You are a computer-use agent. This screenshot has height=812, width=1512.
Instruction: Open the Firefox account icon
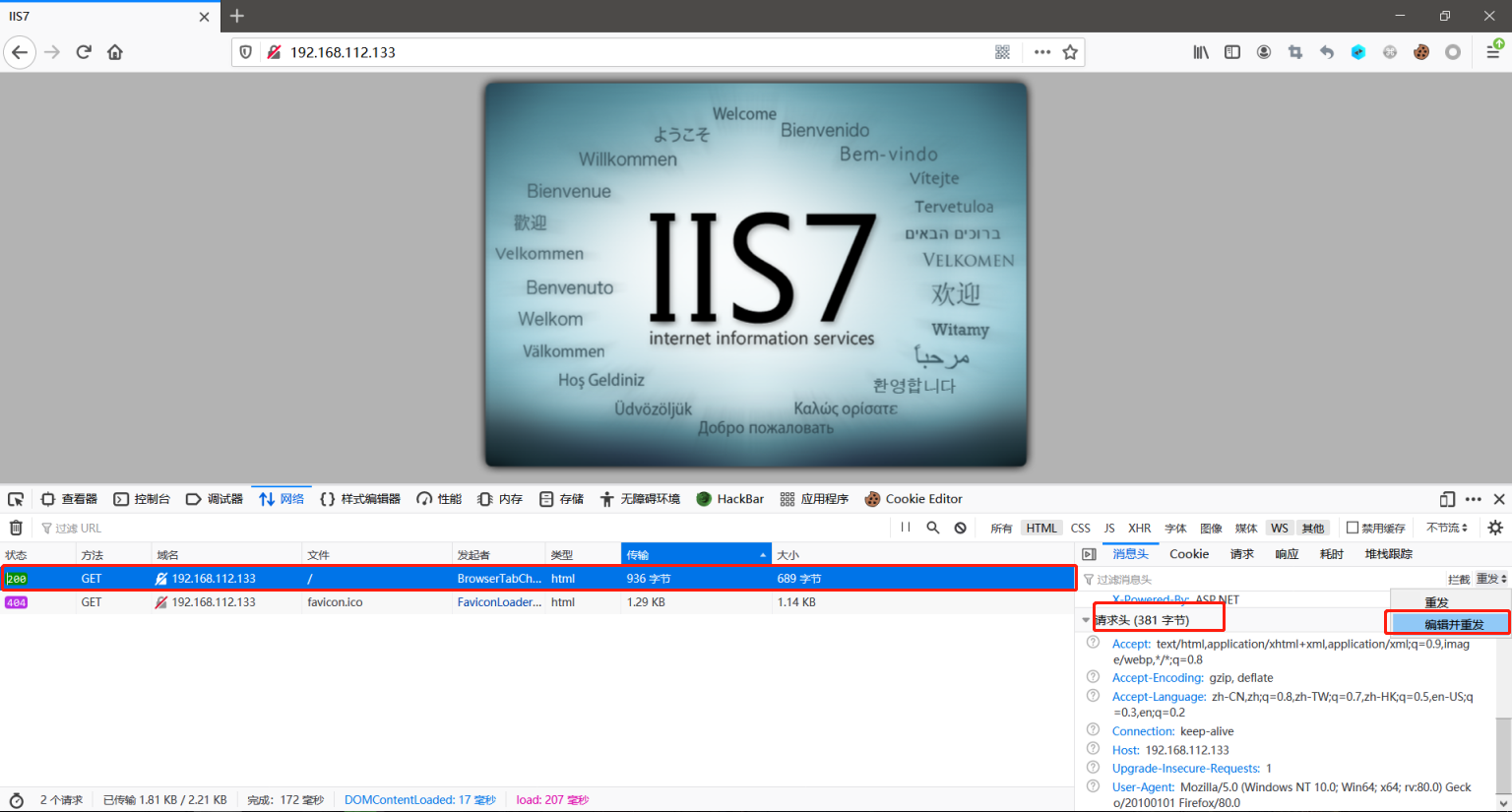(x=1264, y=52)
